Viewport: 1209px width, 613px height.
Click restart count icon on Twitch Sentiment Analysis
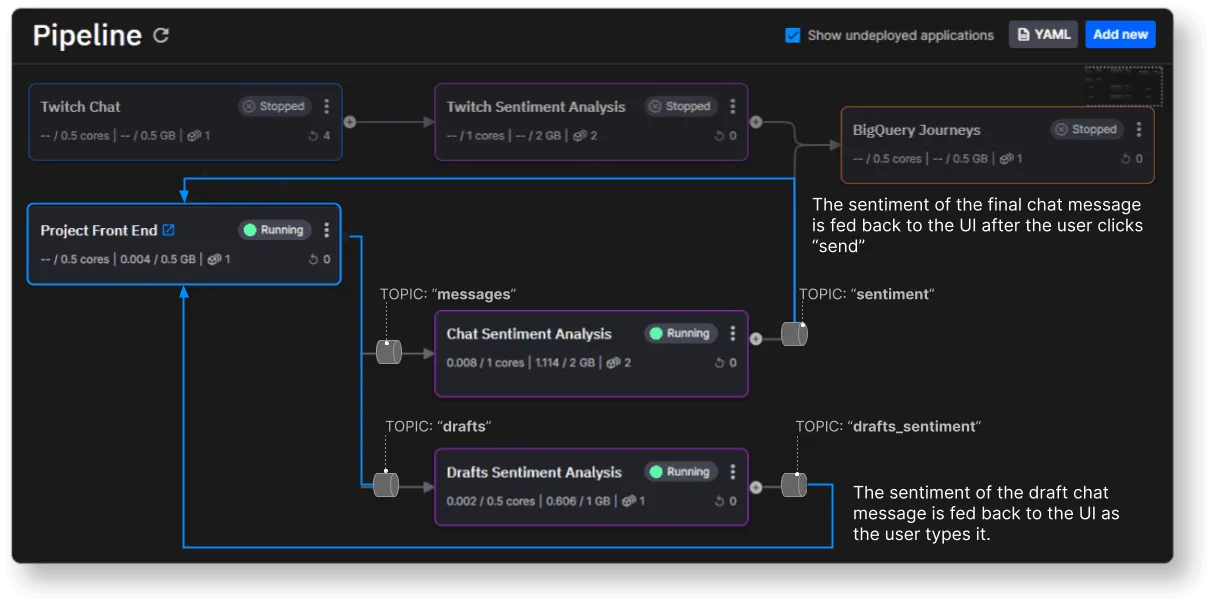pos(719,136)
